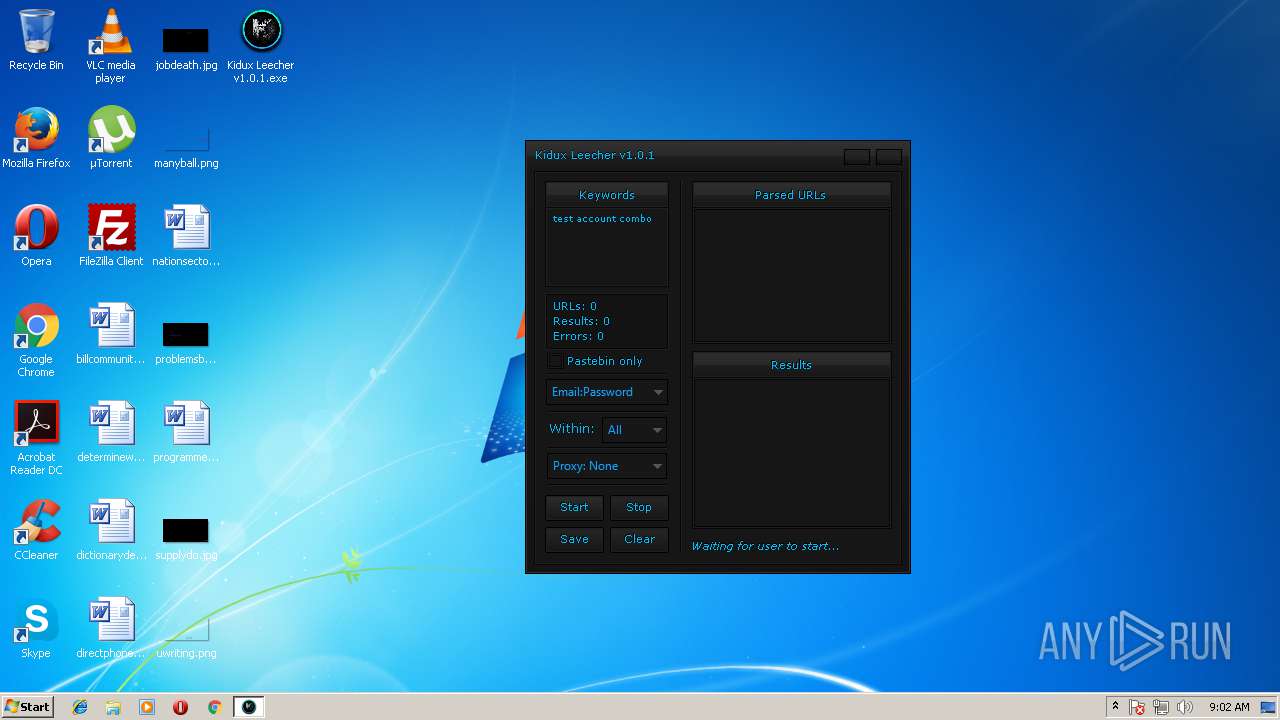This screenshot has width=1280, height=720.
Task: Click the Start button in Kidux Leecher
Action: [x=574, y=507]
